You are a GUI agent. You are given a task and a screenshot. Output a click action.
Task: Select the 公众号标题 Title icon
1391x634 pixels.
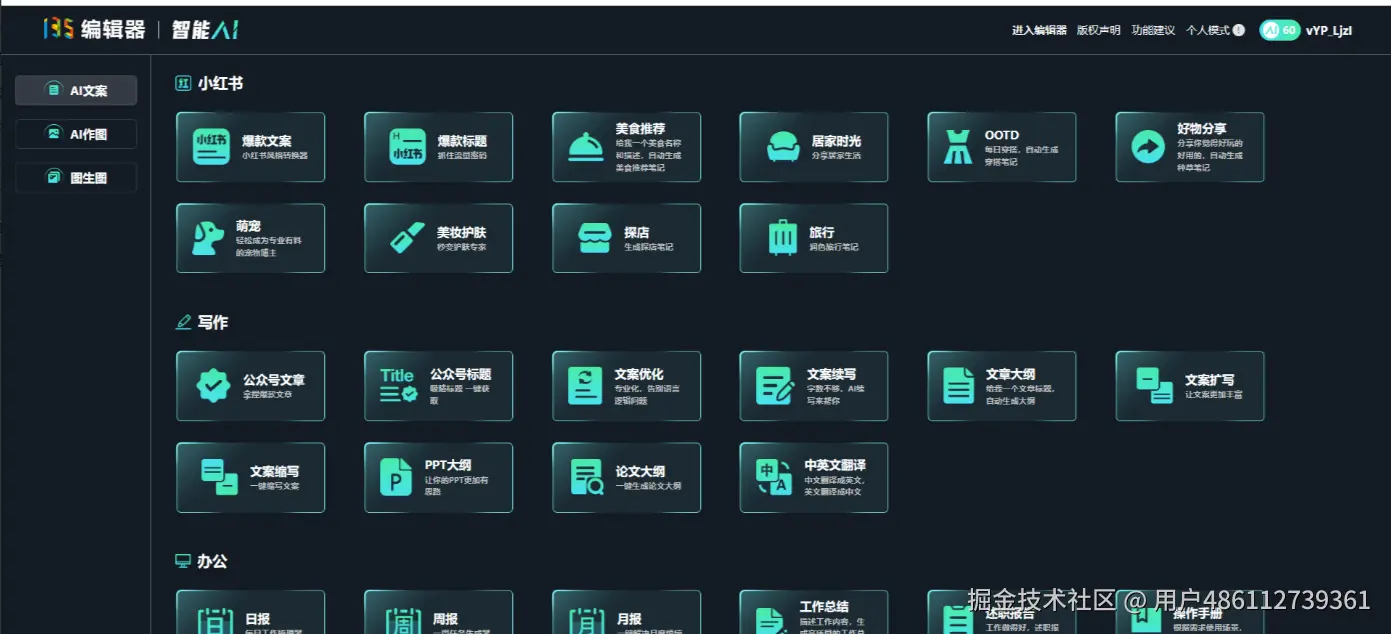(398, 386)
